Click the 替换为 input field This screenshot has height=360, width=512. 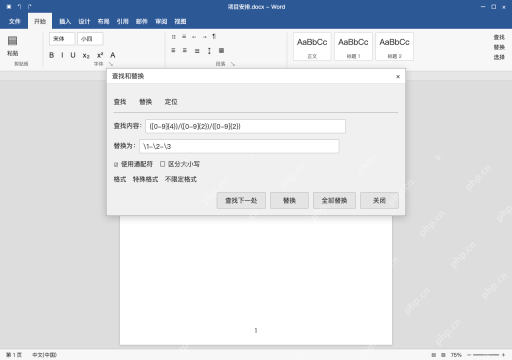(x=239, y=146)
